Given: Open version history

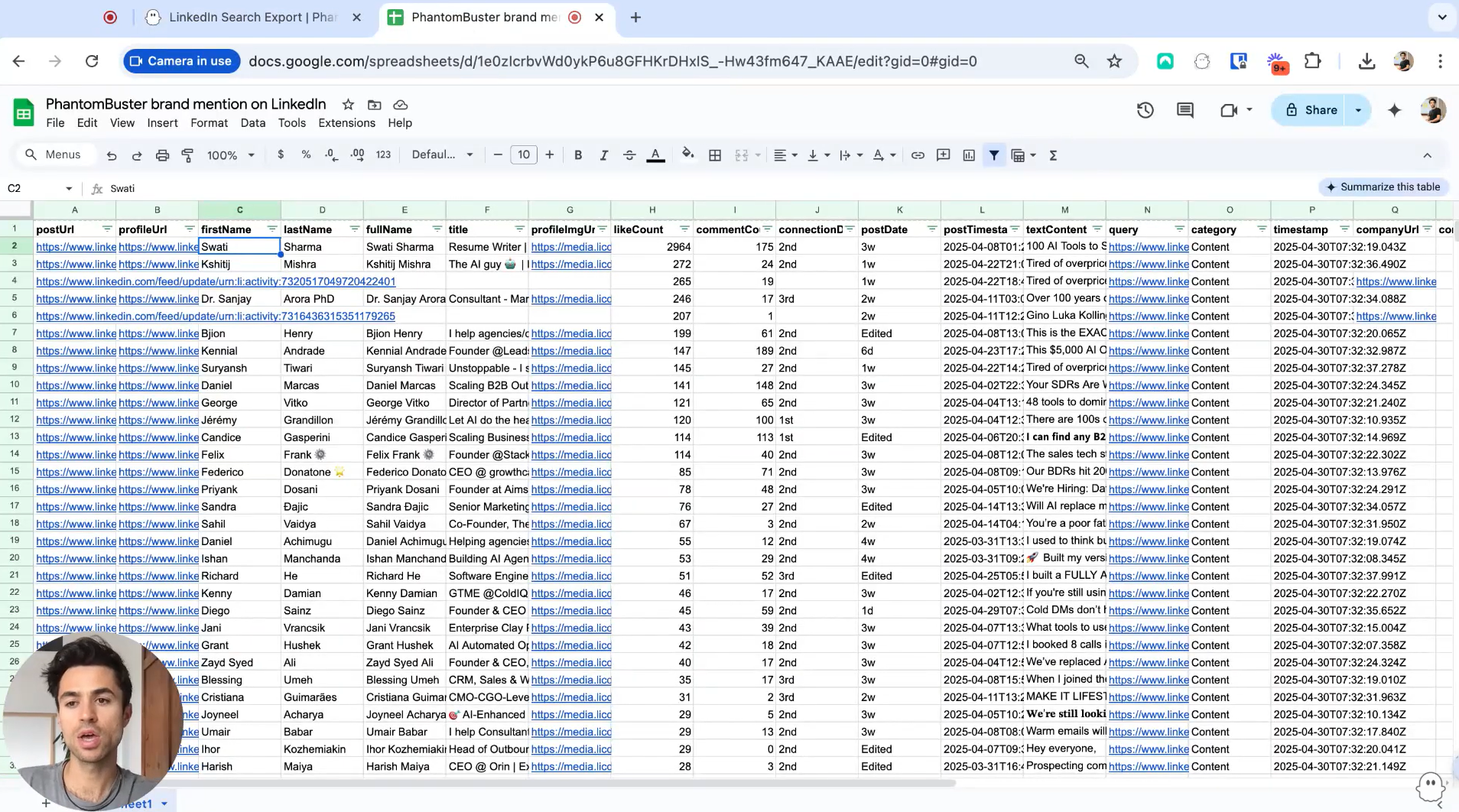Looking at the screenshot, I should [x=1145, y=110].
